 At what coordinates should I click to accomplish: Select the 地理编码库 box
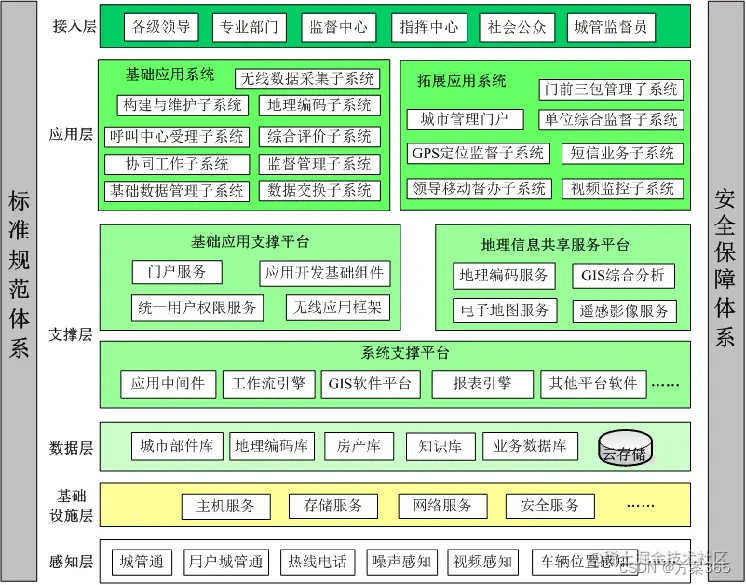tap(272, 446)
